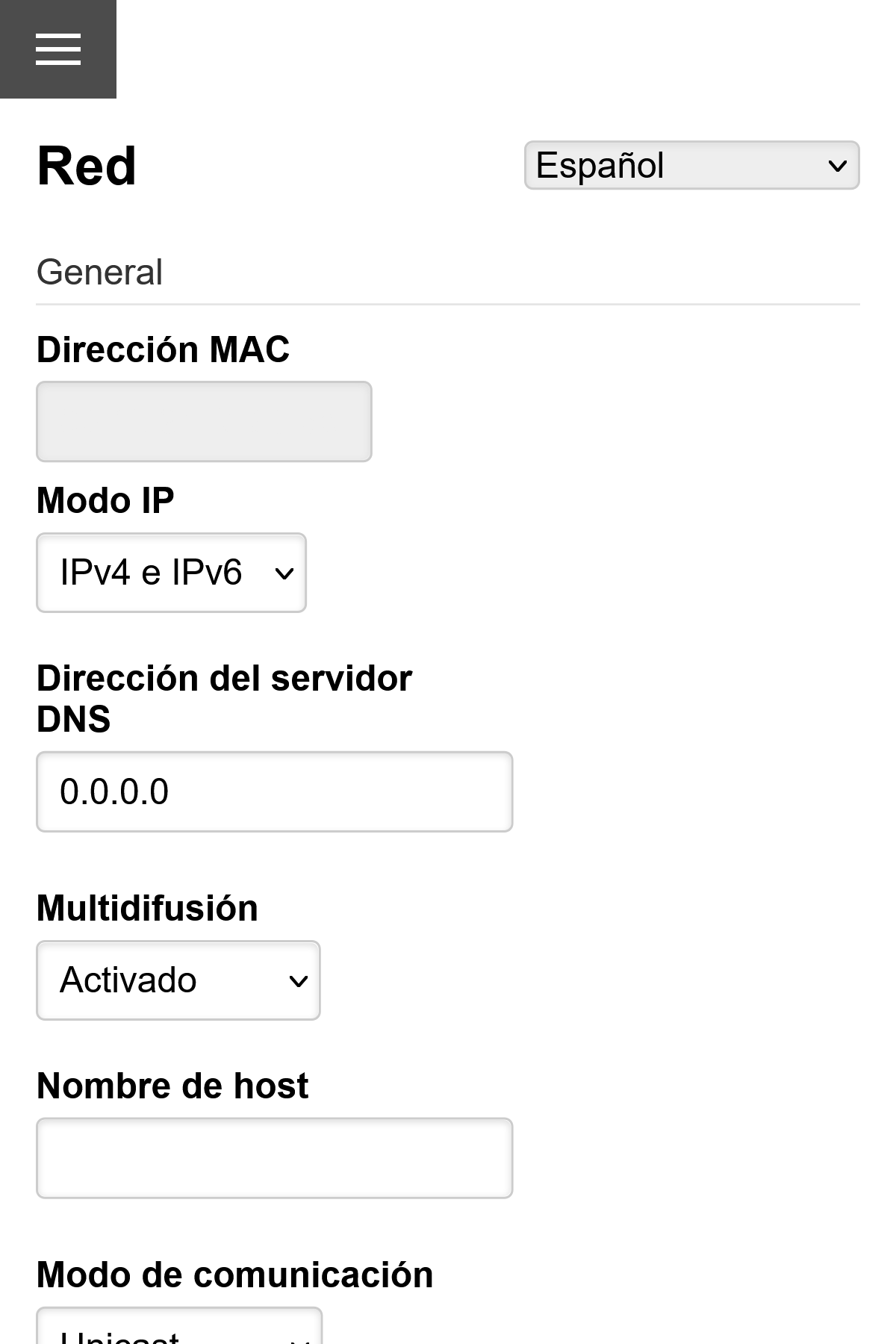Click the Multidifusión label
This screenshot has width=896, height=1344.
click(x=146, y=908)
